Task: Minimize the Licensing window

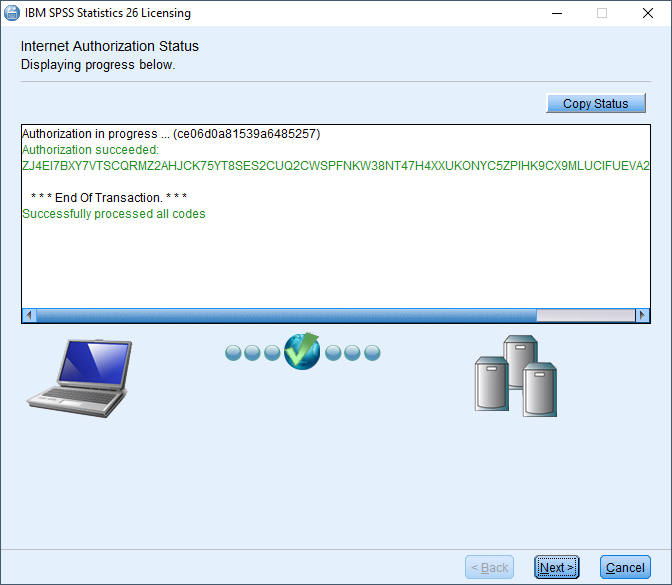Action: coord(557,13)
